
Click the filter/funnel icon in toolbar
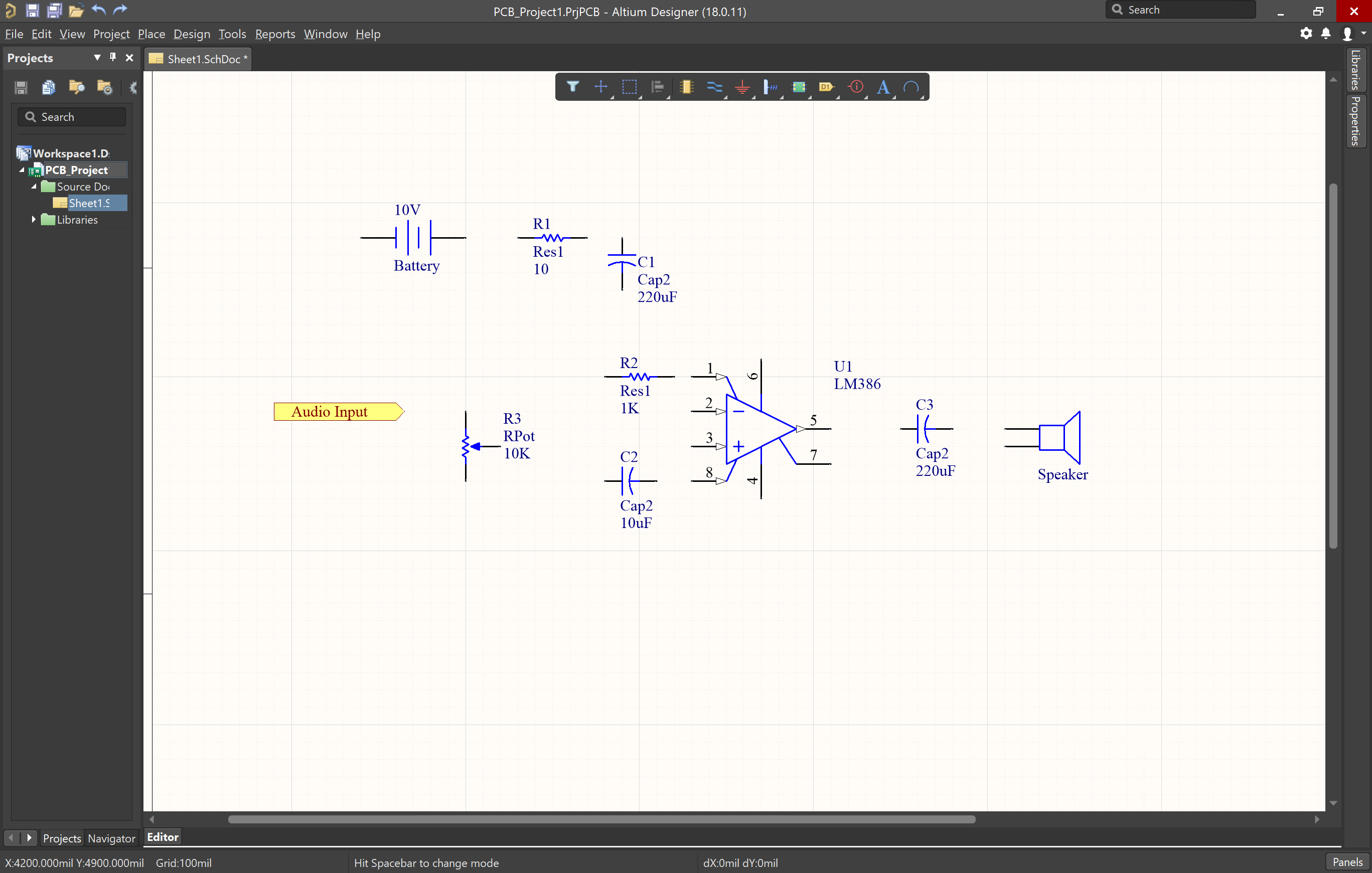(571, 87)
